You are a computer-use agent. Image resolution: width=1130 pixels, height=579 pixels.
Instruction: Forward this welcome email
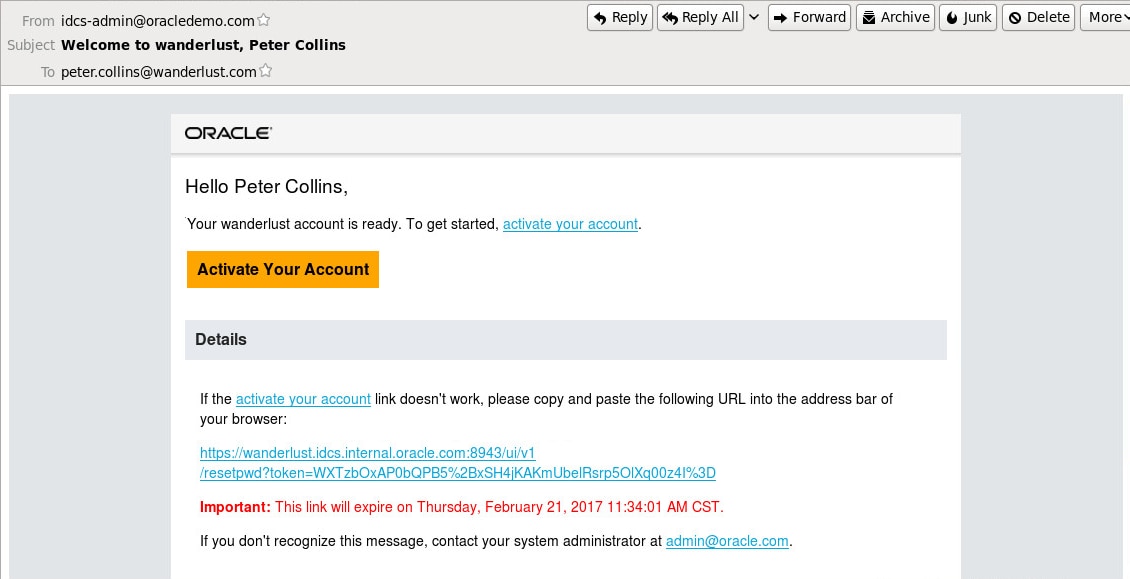pos(809,17)
